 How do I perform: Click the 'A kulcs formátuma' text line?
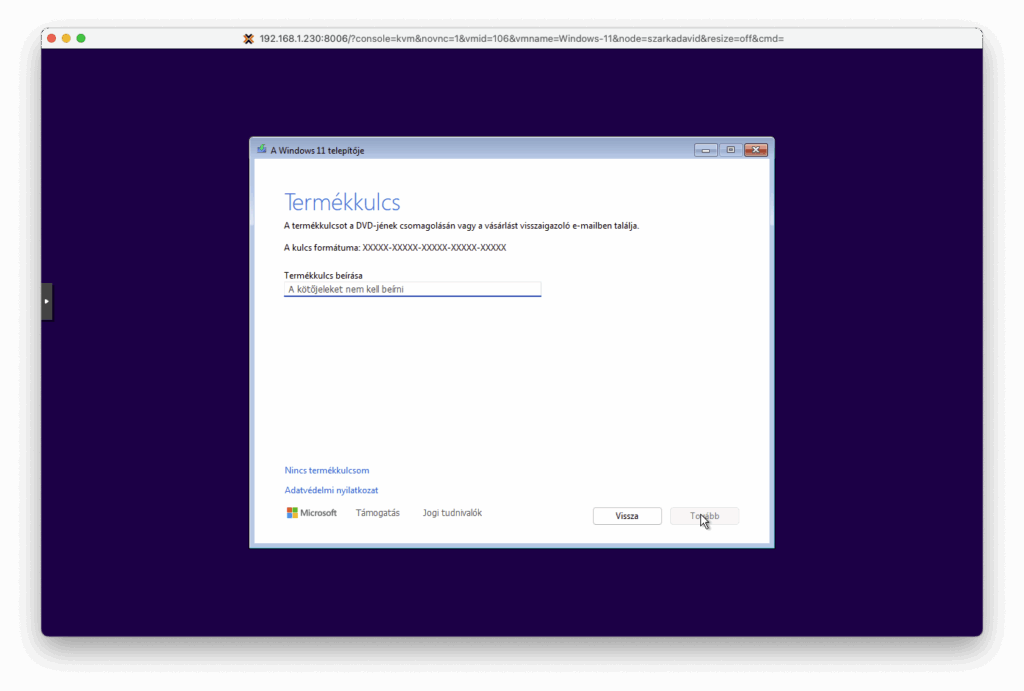pos(395,248)
